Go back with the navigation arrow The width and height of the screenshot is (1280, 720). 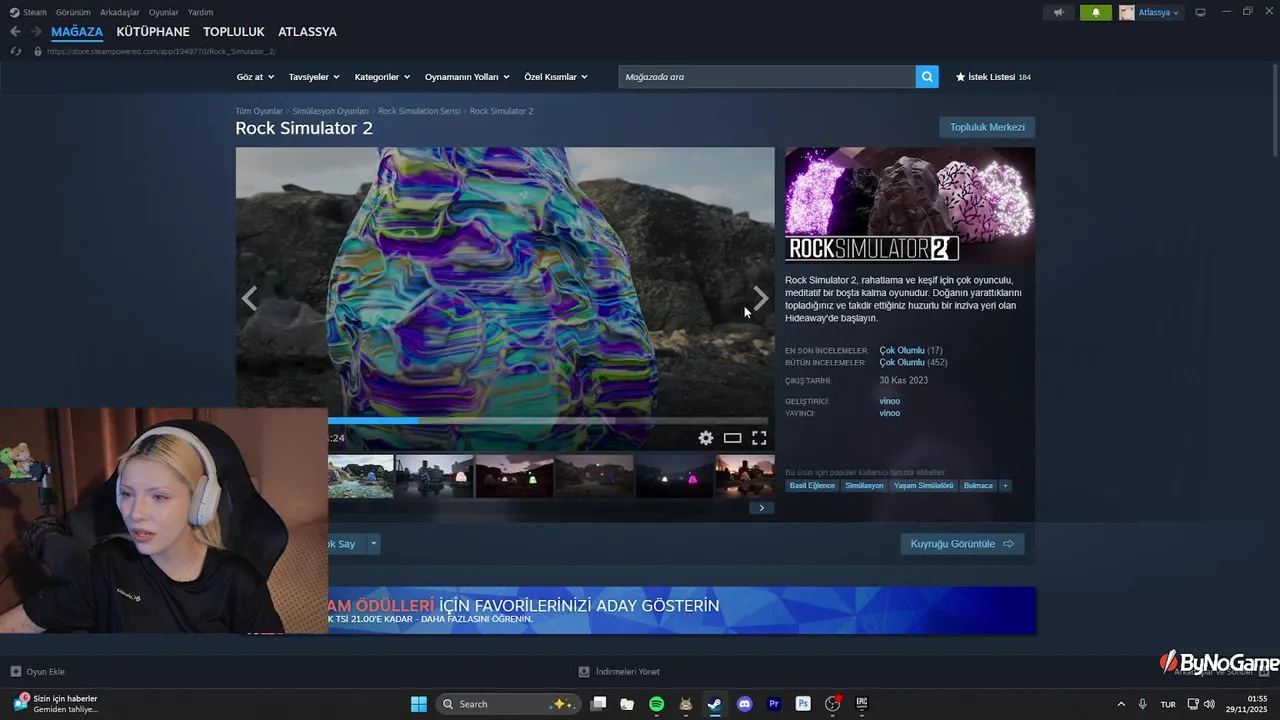pos(15,32)
